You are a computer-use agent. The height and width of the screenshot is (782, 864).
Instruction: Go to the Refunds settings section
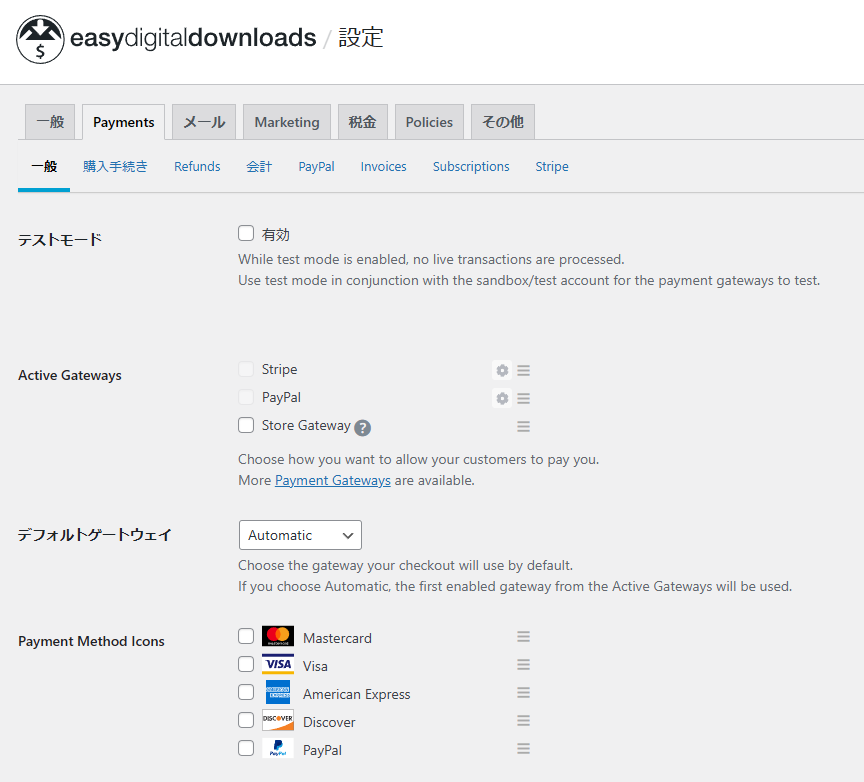196,166
